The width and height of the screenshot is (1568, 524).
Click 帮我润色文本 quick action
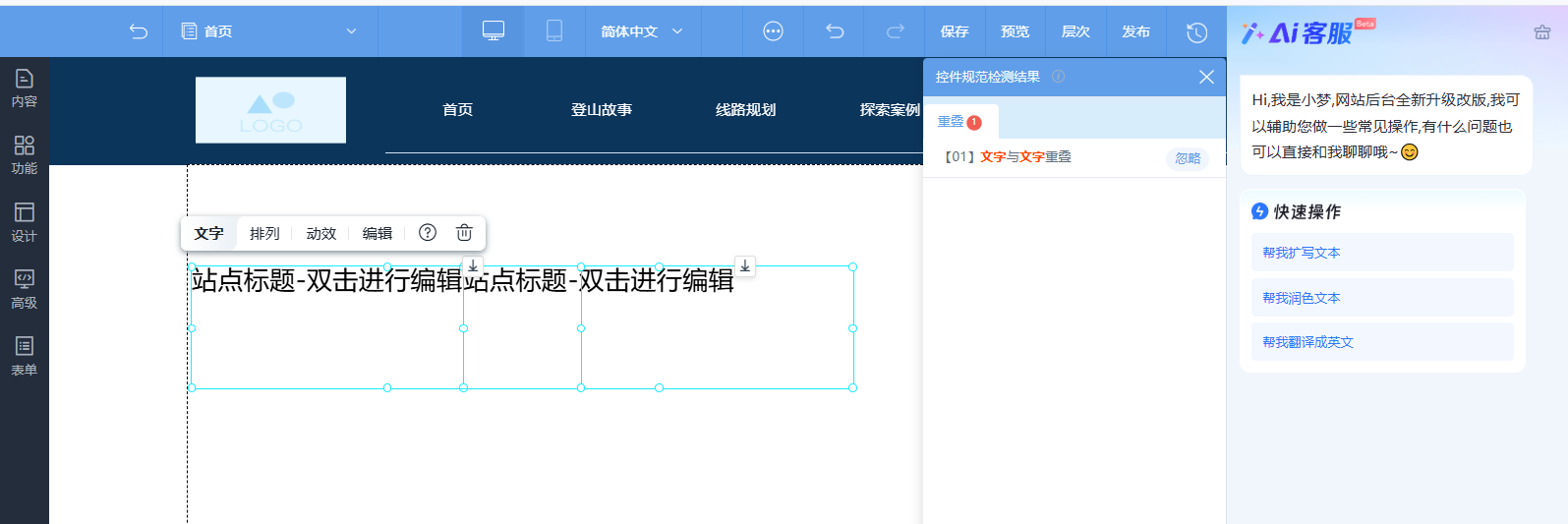click(1382, 298)
